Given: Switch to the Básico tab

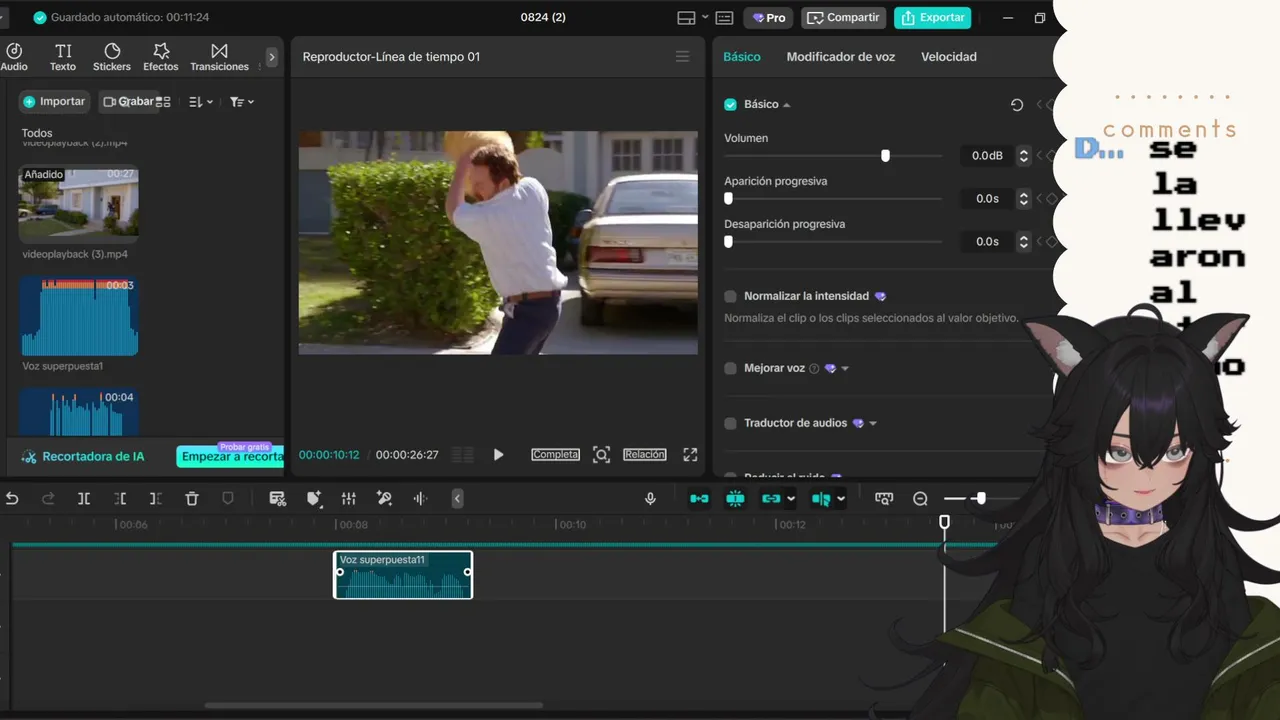Looking at the screenshot, I should click(742, 57).
